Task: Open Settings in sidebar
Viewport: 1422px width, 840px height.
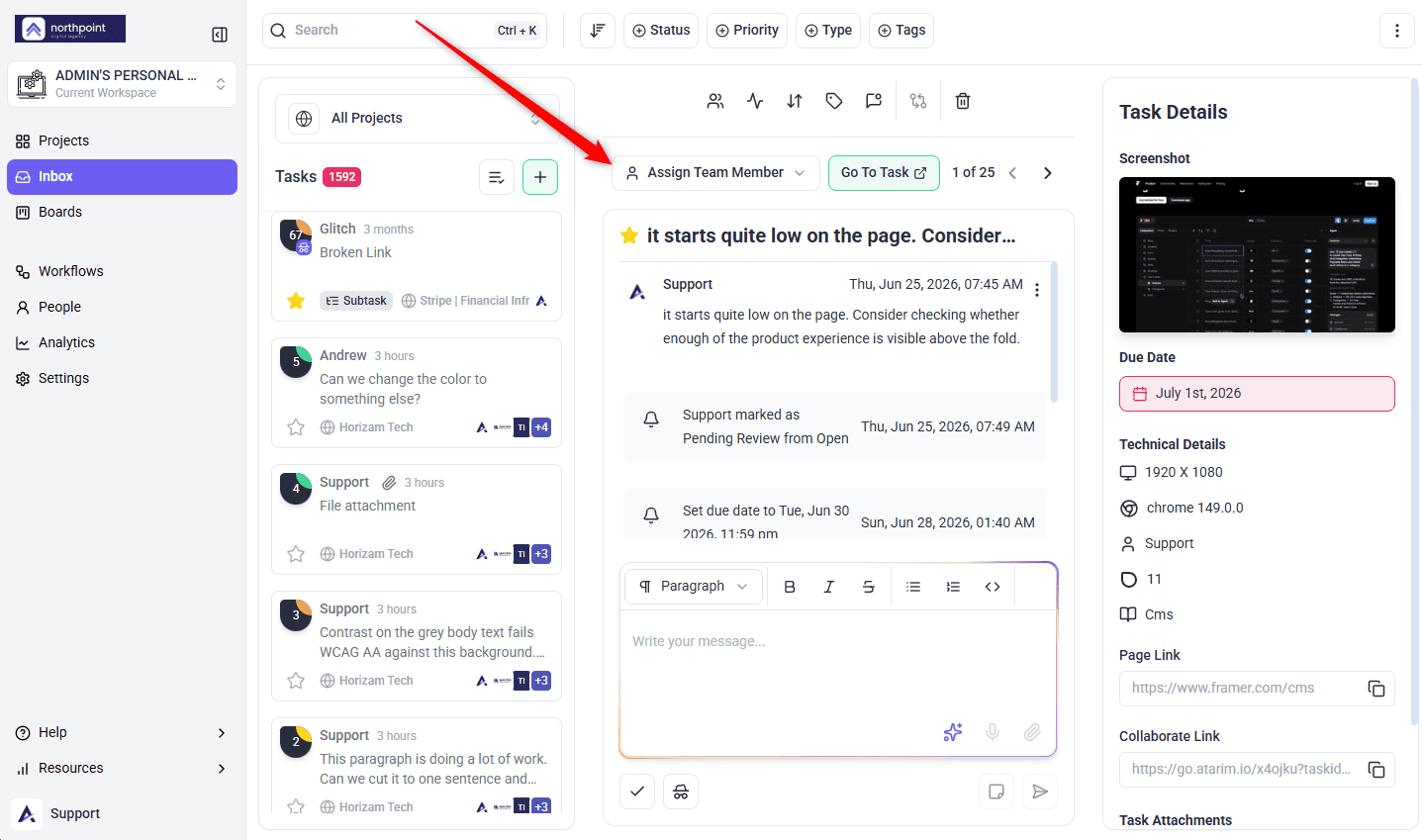Action: pos(122,379)
